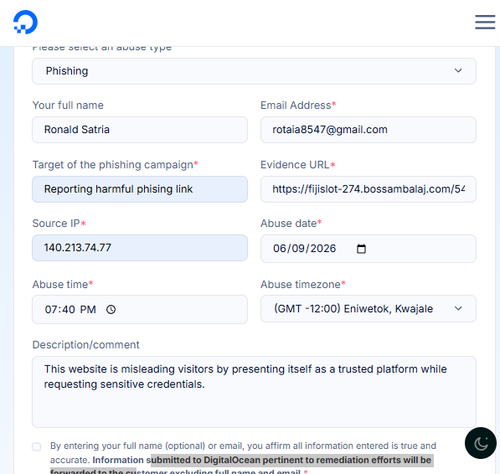This screenshot has width=500, height=474.
Task: Expand the Phishing abuse type dropdown
Action: click(x=254, y=71)
